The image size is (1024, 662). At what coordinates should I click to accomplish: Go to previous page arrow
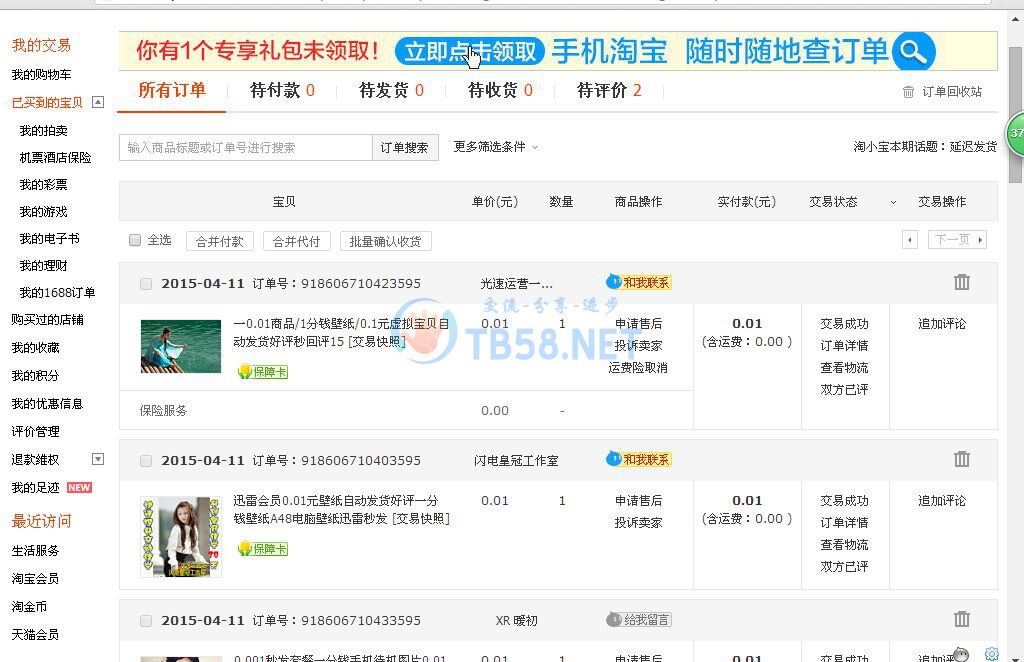910,240
